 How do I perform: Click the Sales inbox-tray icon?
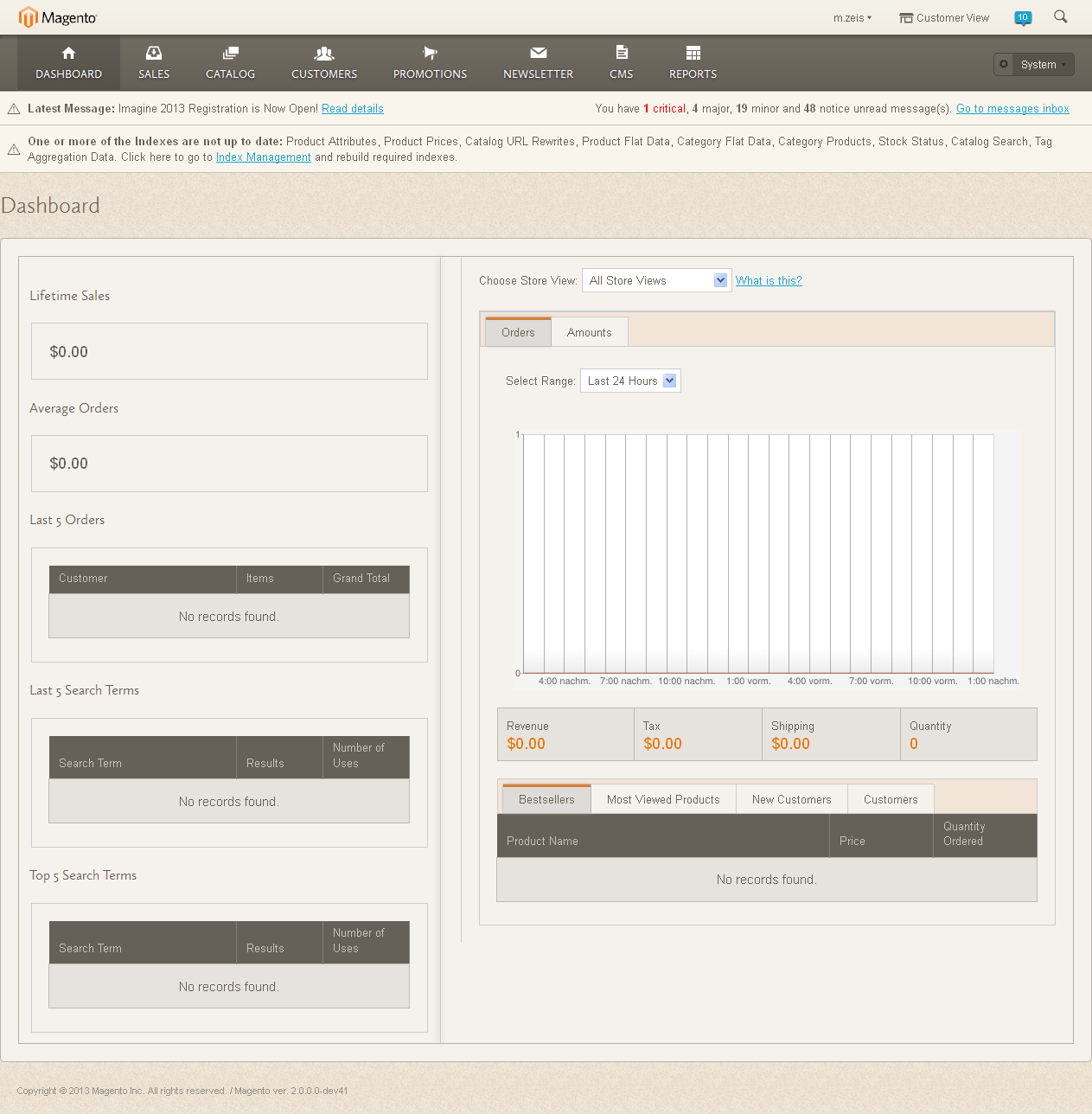pos(154,53)
